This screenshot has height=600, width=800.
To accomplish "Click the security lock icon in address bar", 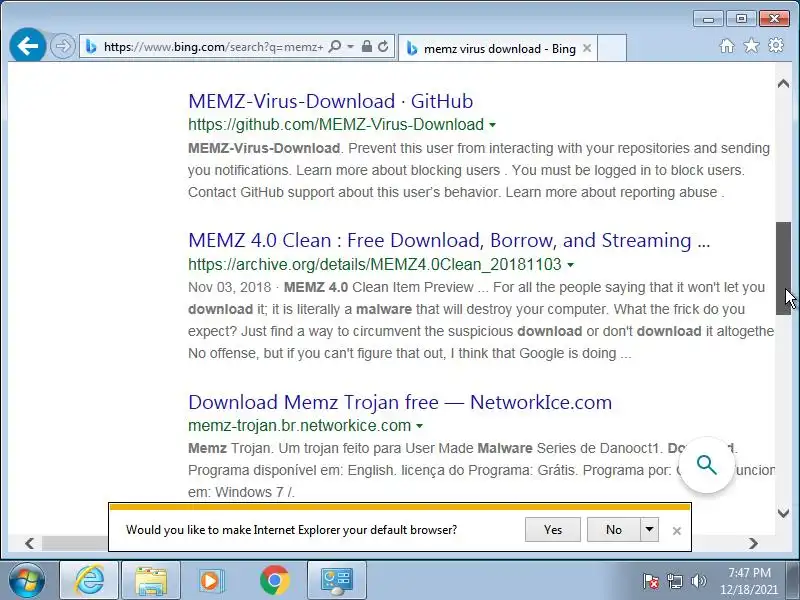I will point(366,47).
